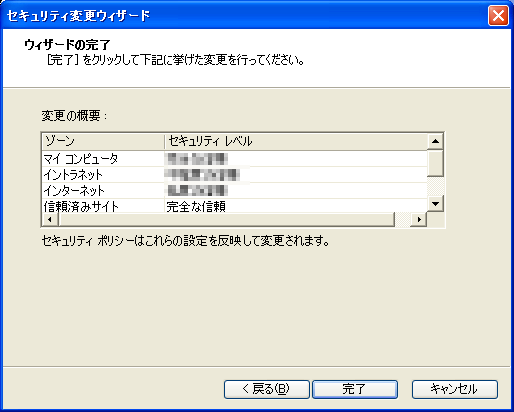This screenshot has width=514, height=412.
Task: Click the セキュリティ レベル column header
Action: pyautogui.click(x=296, y=141)
